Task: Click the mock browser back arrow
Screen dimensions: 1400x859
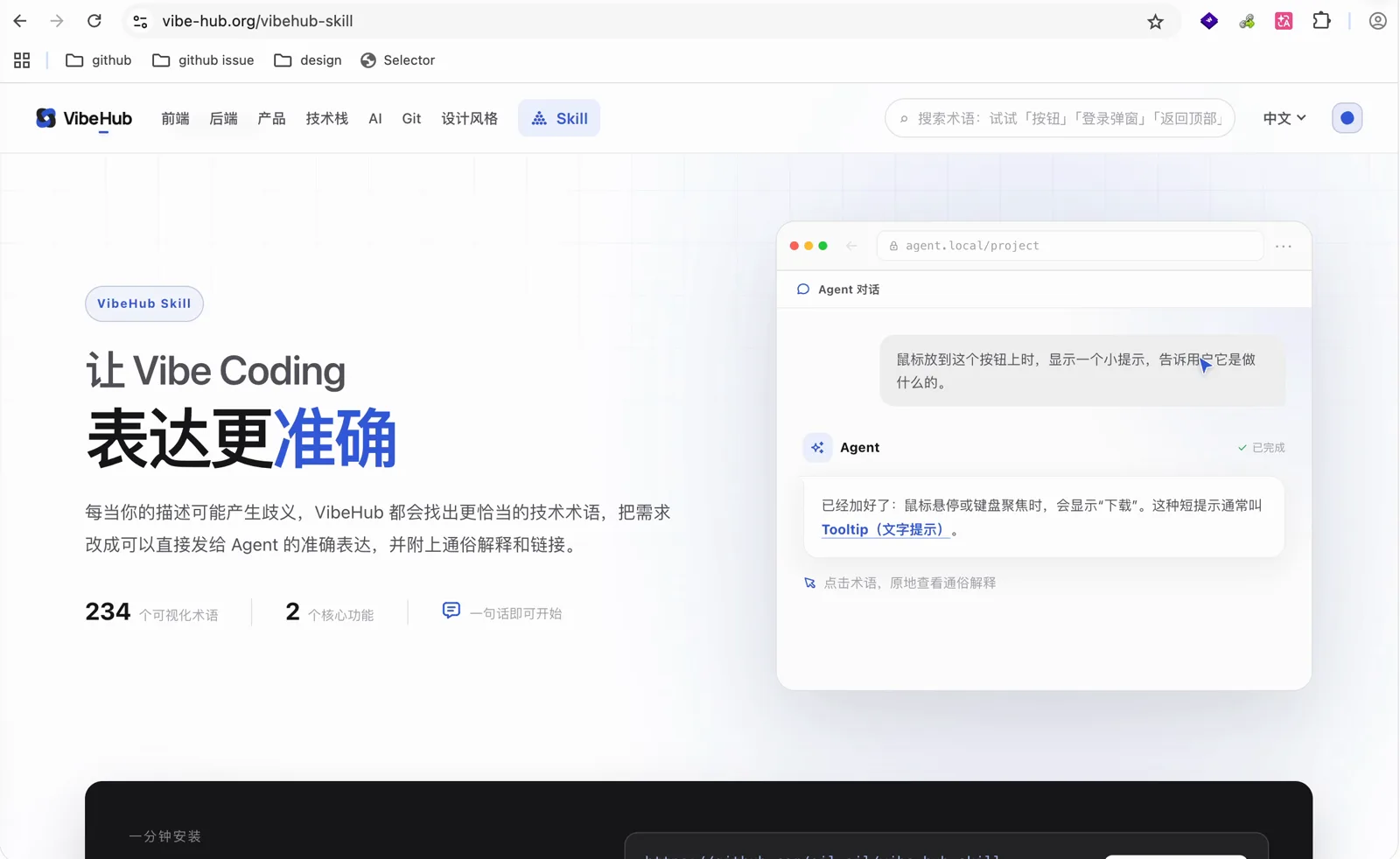Action: pyautogui.click(x=851, y=246)
